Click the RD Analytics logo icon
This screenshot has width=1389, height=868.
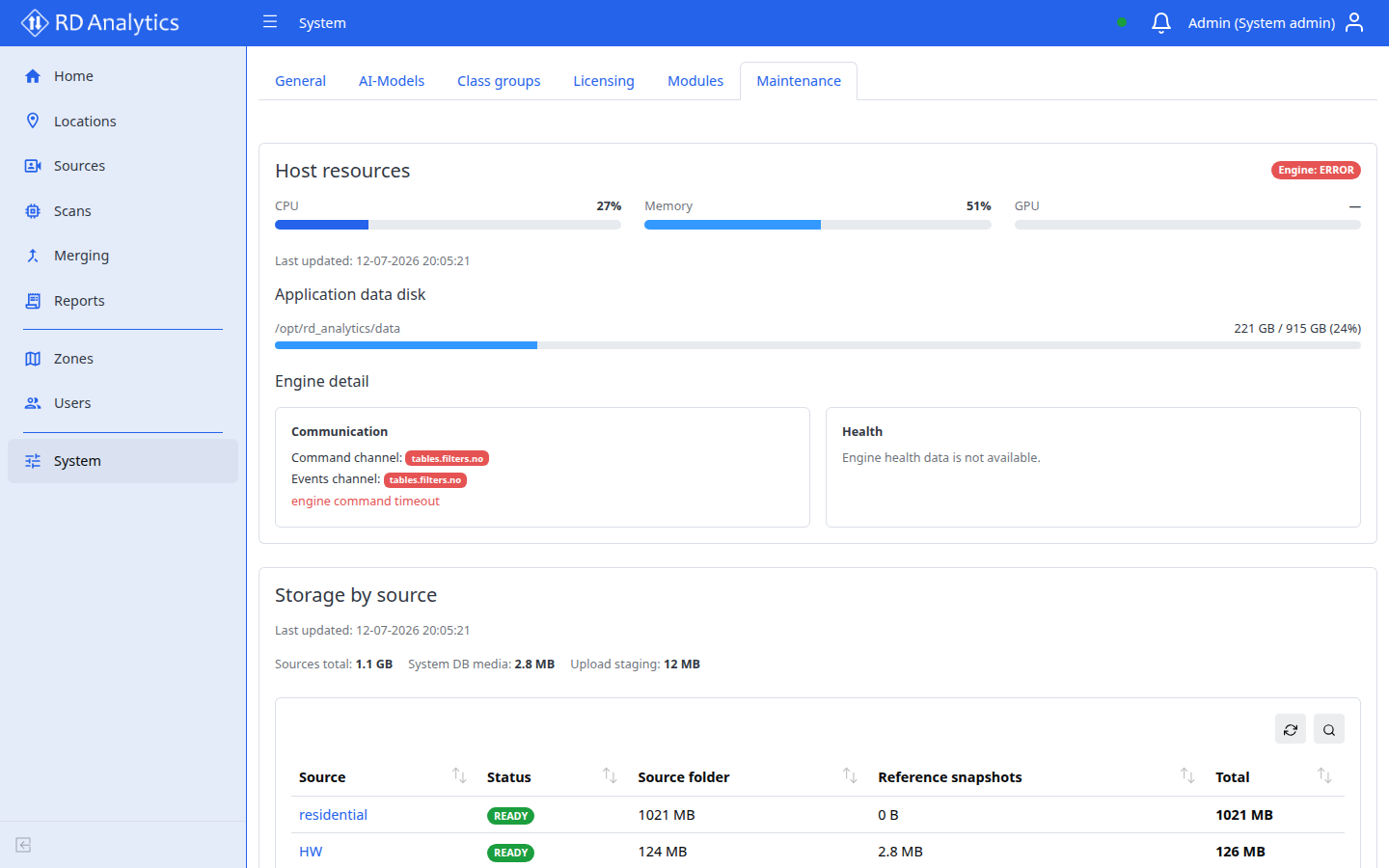pos(35,22)
